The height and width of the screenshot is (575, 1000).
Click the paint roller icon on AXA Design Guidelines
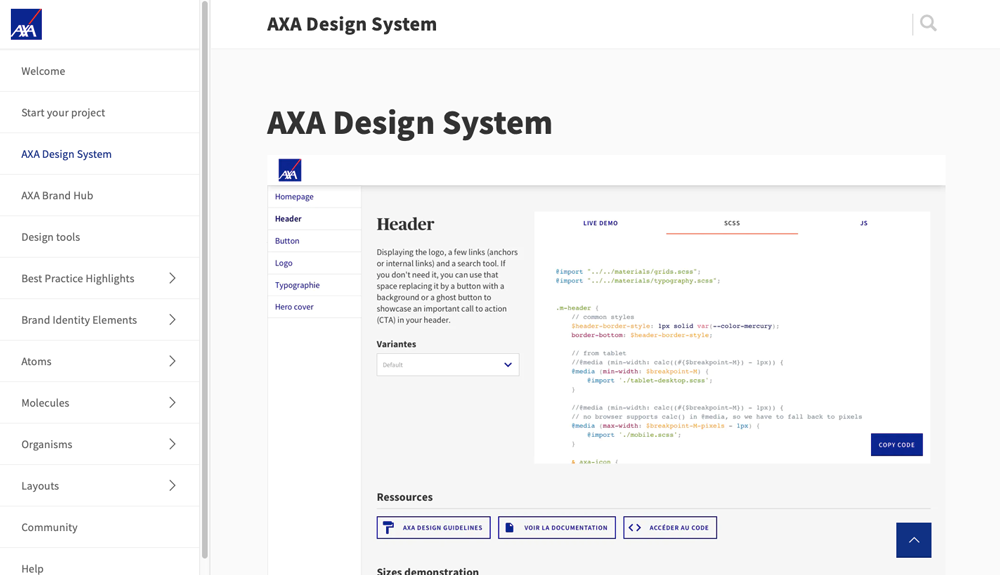tap(388, 527)
